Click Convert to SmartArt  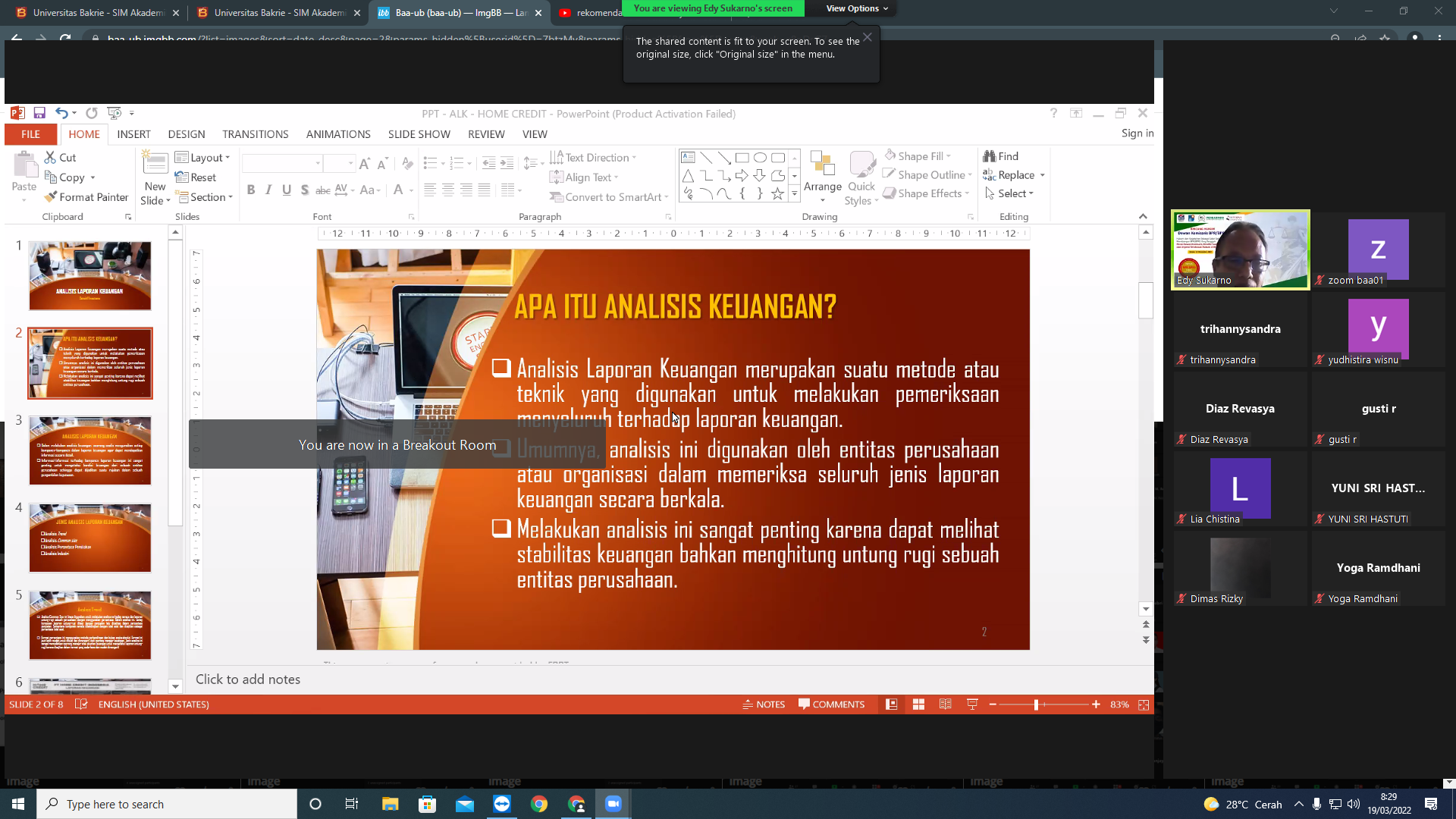point(609,197)
